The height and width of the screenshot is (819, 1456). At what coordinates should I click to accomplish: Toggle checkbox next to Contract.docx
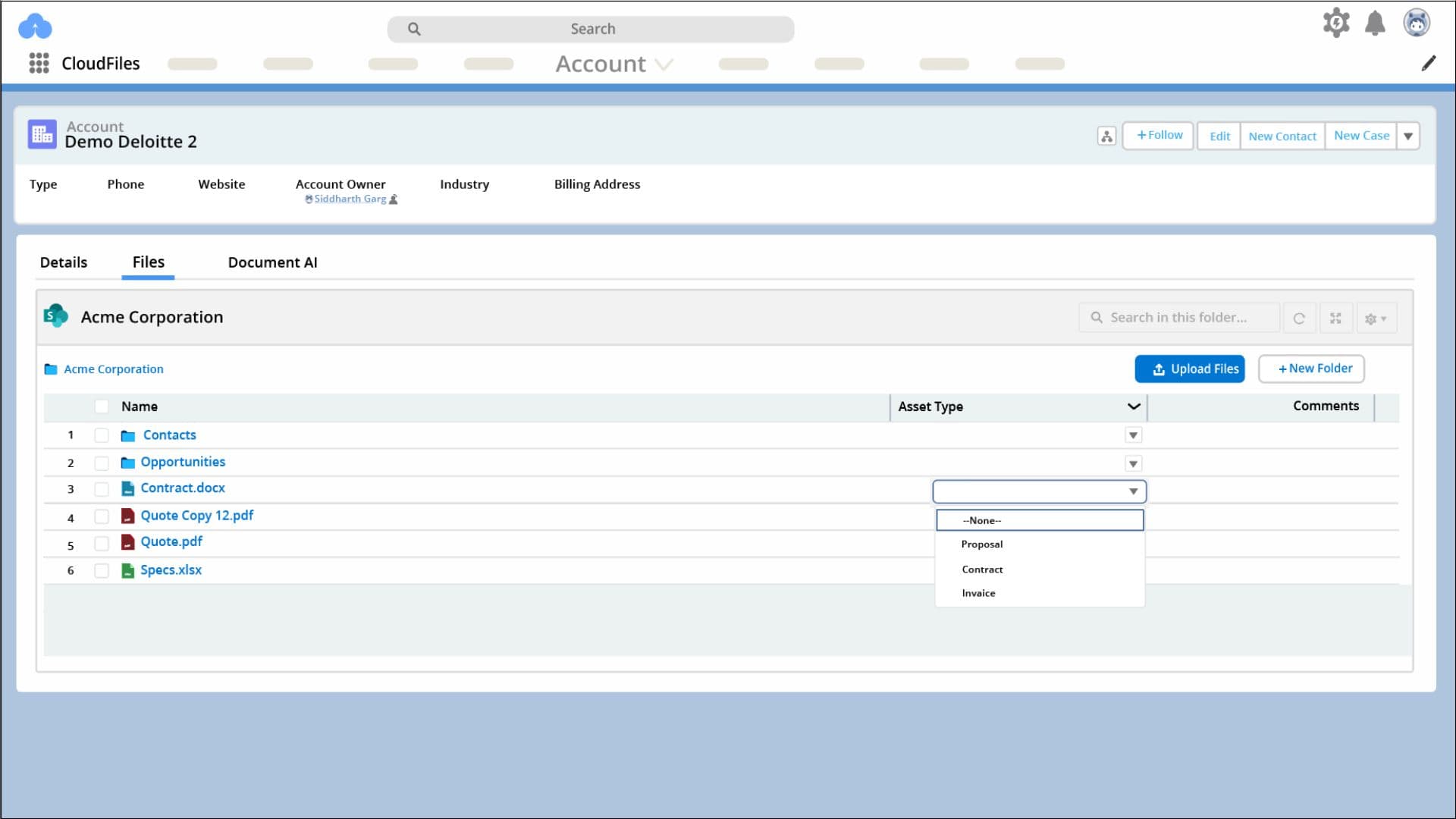100,489
